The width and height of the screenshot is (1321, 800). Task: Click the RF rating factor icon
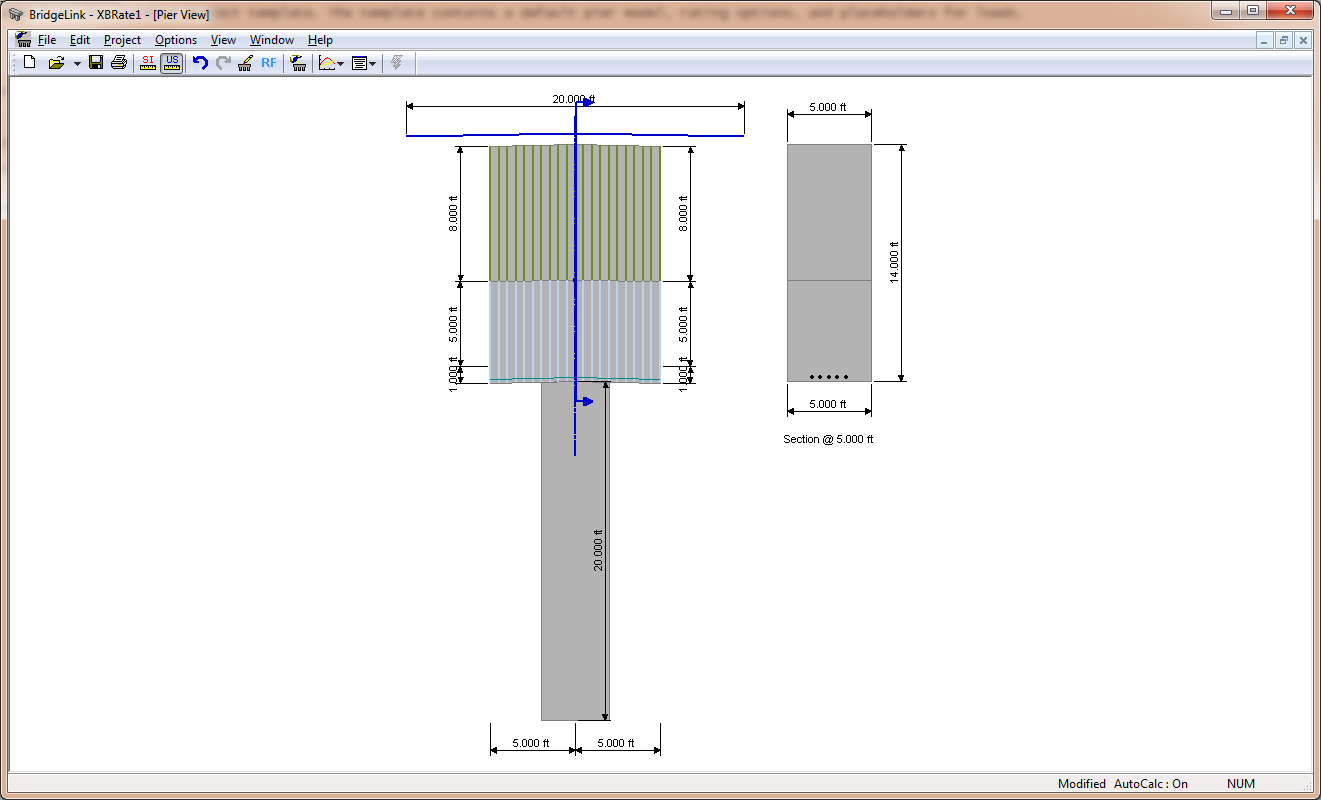click(x=269, y=63)
